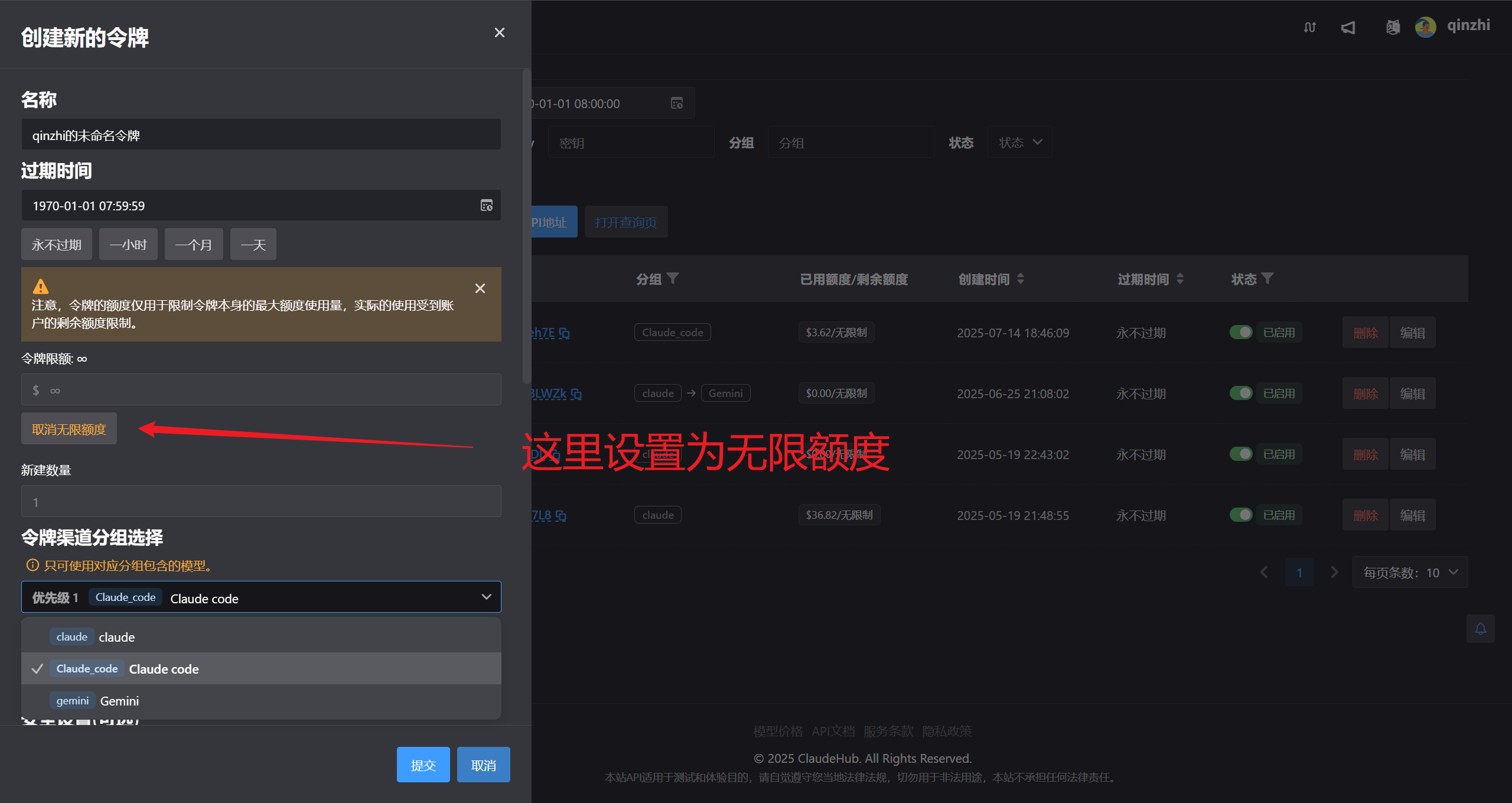This screenshot has width=1512, height=803.
Task: Switch to the 打开查询页 tab
Action: click(626, 222)
